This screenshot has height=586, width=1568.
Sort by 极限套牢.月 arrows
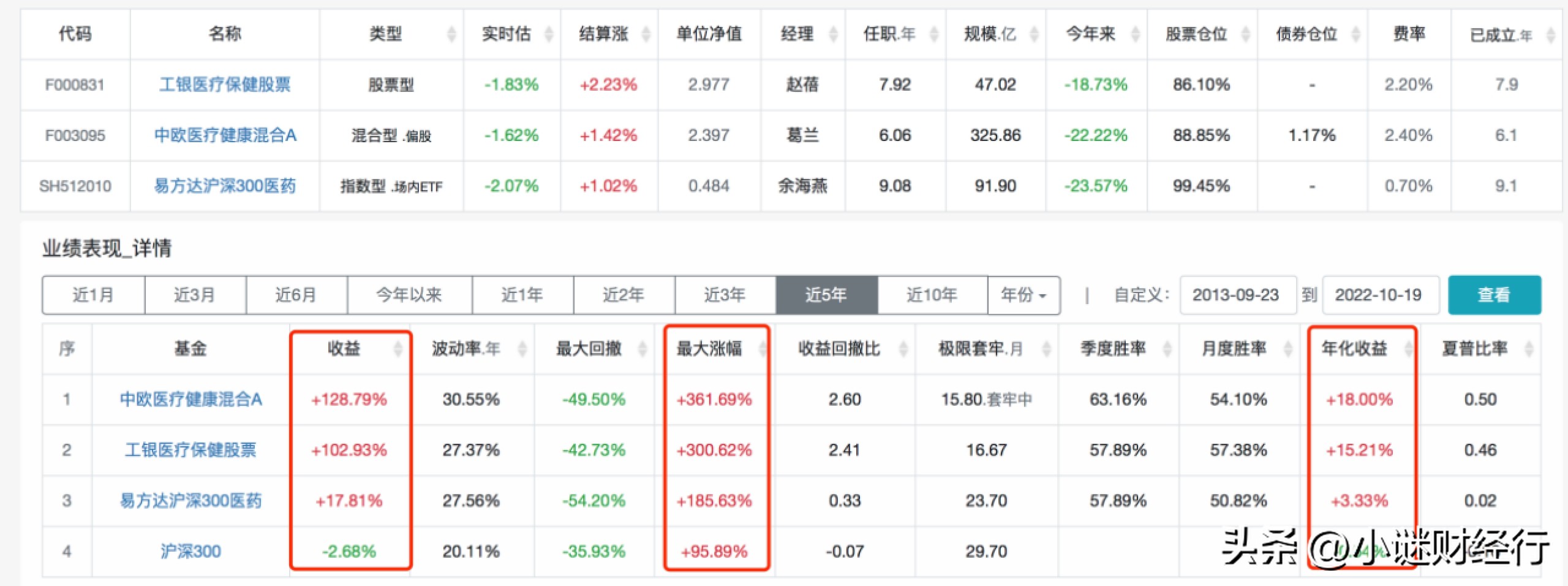click(1046, 349)
